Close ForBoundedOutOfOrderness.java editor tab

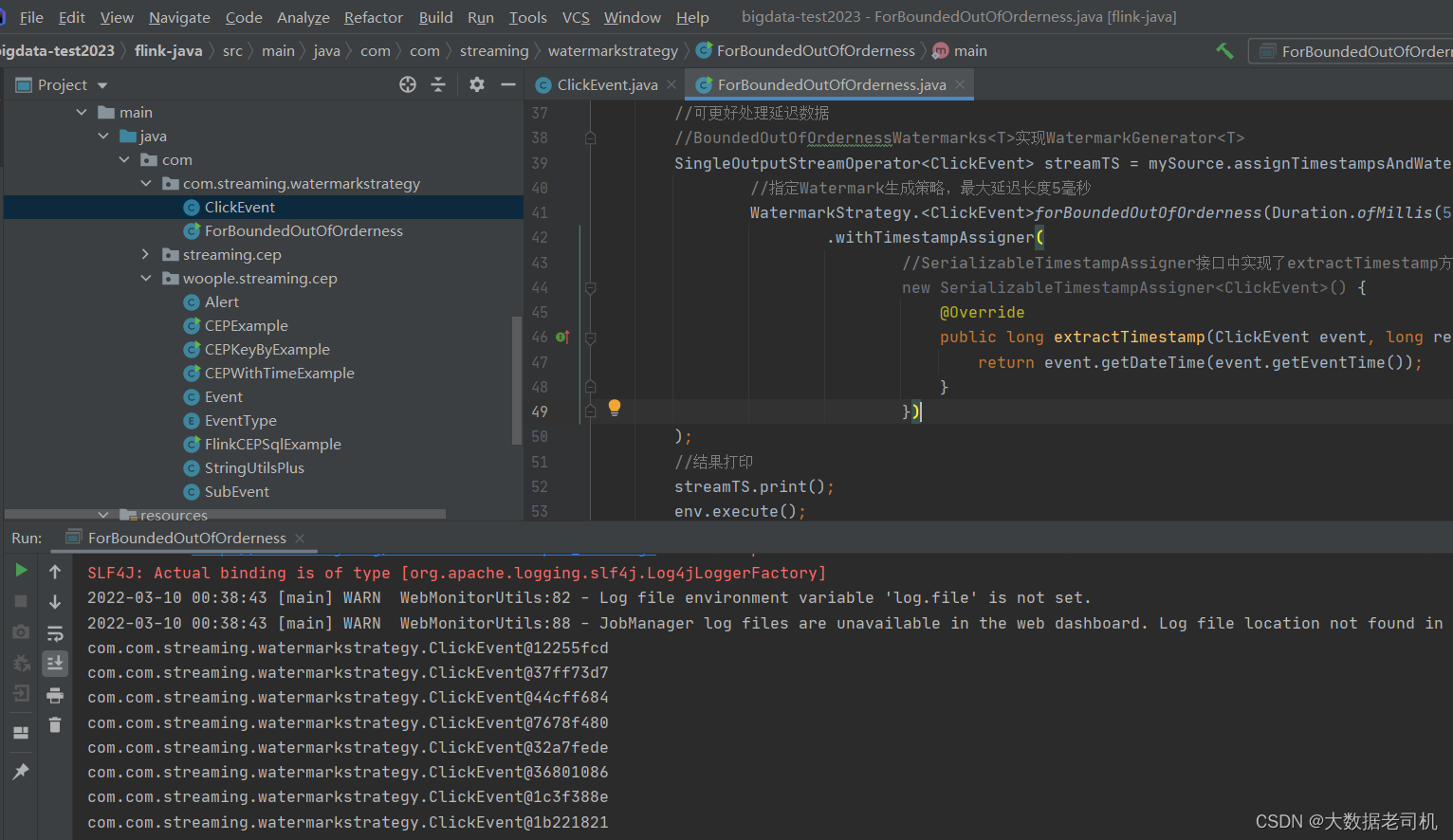[960, 84]
